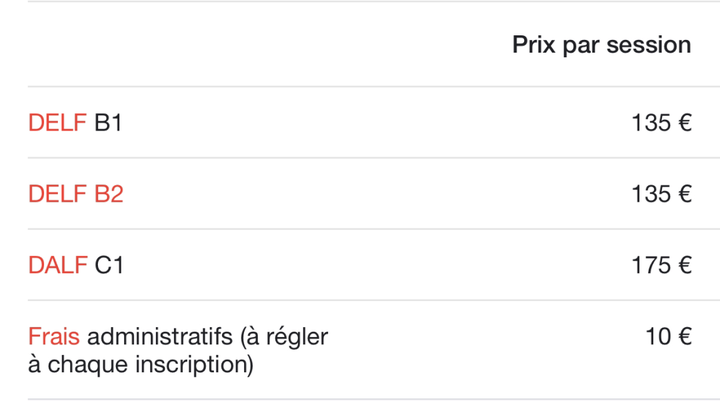
Task: Select the 135 € price for DELF B2
Action: point(661,194)
